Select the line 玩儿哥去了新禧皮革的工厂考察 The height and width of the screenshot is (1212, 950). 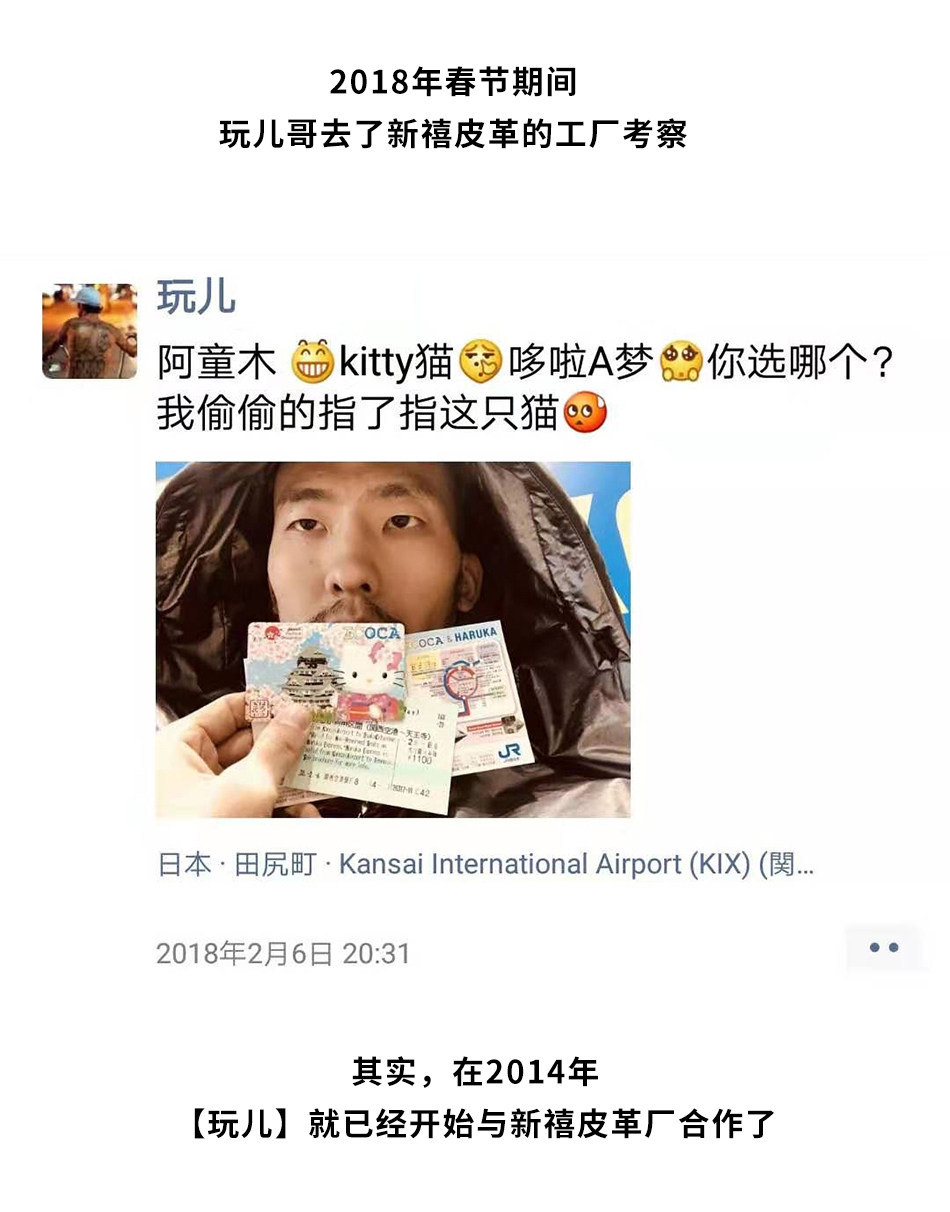[x=453, y=133]
